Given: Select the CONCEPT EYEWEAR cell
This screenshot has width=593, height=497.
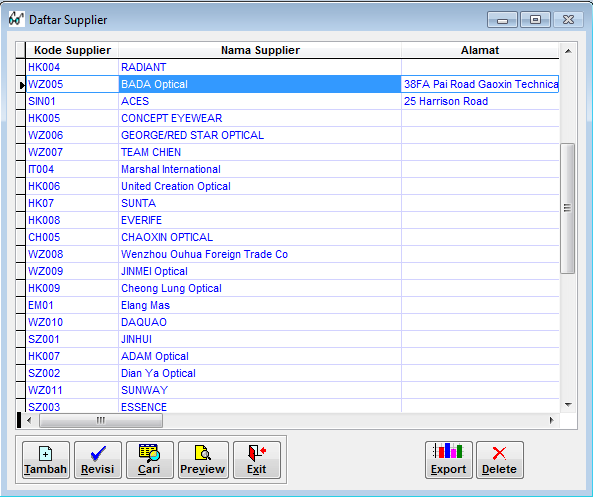Looking at the screenshot, I should coord(260,118).
